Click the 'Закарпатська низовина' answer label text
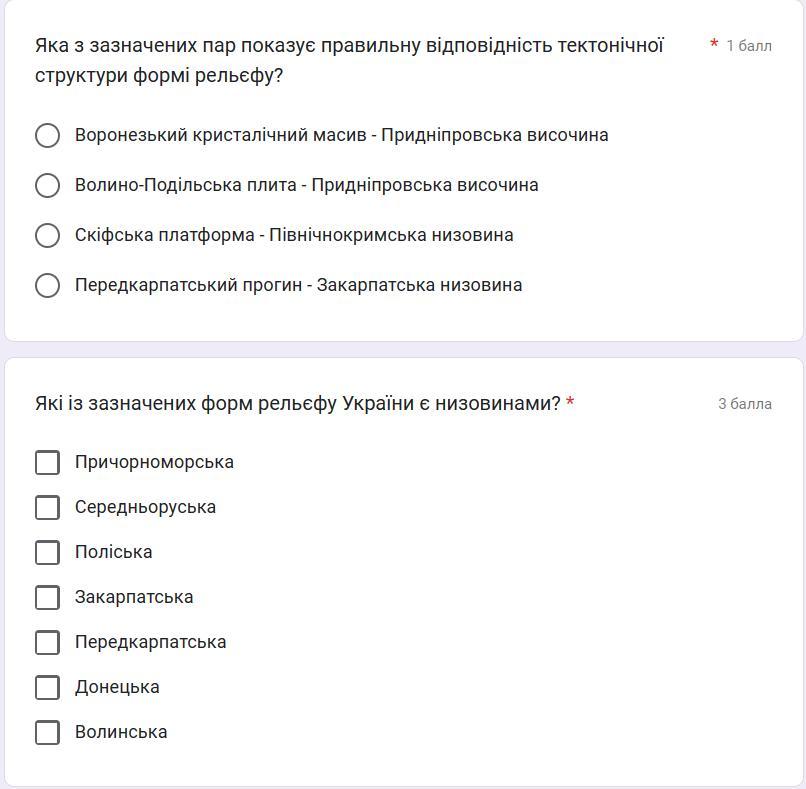Screen dimensions: 806x789 (419, 285)
